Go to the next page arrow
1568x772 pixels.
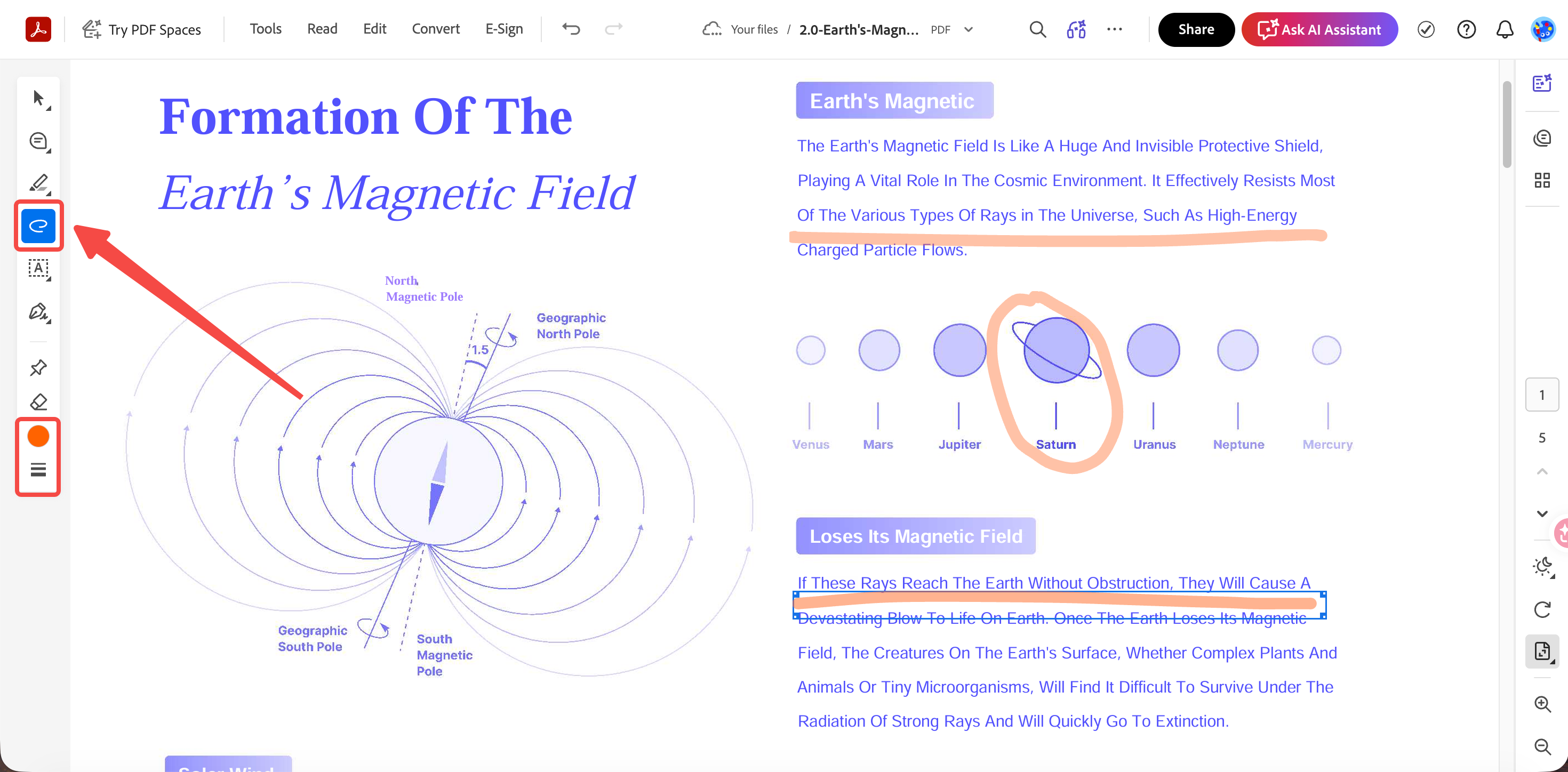coord(1542,513)
